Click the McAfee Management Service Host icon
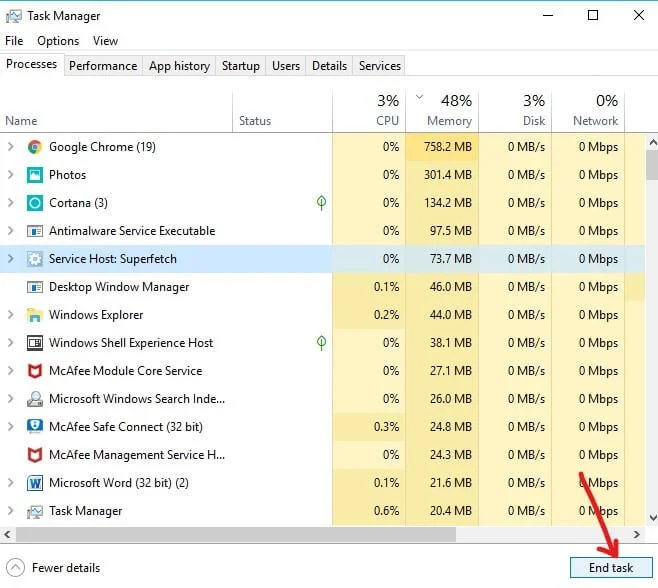 [x=35, y=455]
